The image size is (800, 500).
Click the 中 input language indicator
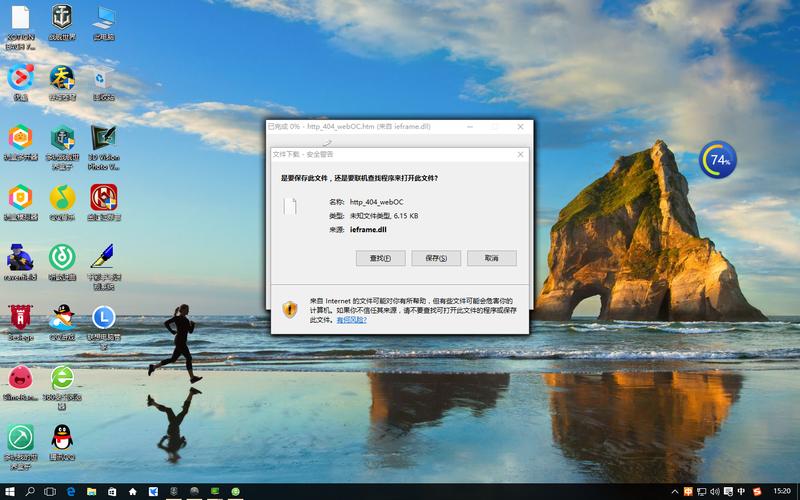[741, 492]
